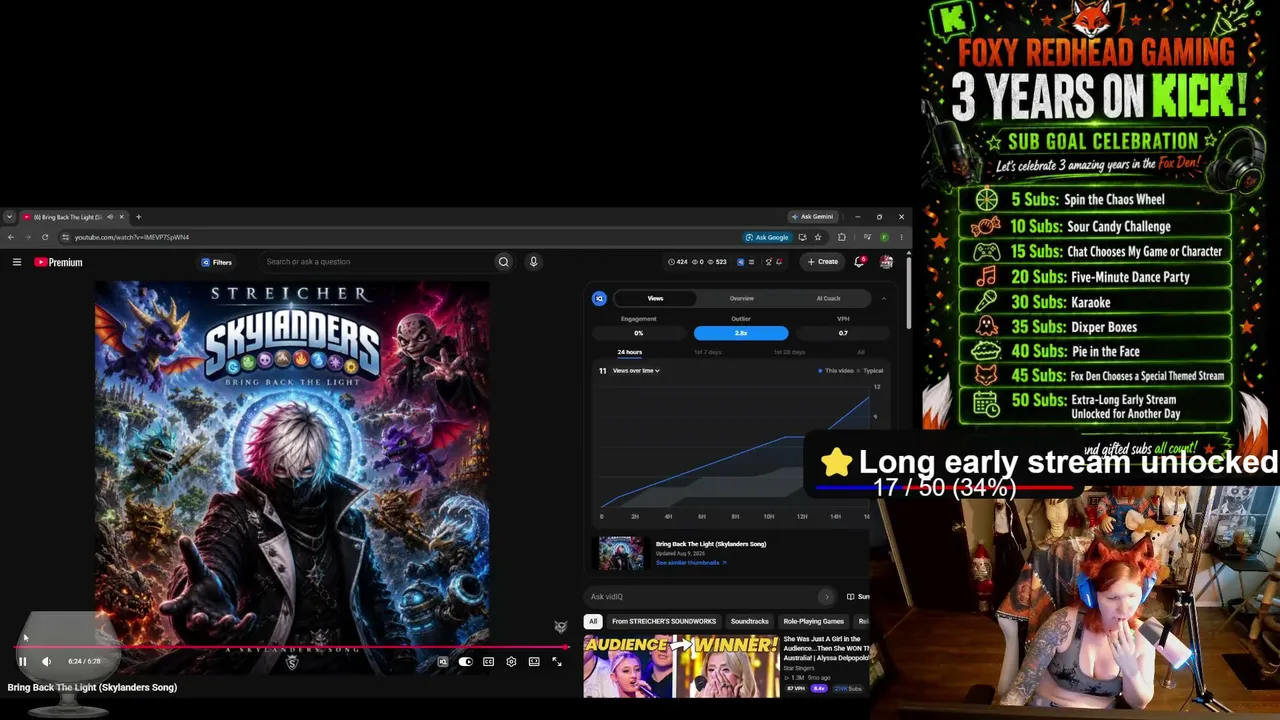The height and width of the screenshot is (720, 1280).
Task: Toggle Typical series in chart legend
Action: 871,371
